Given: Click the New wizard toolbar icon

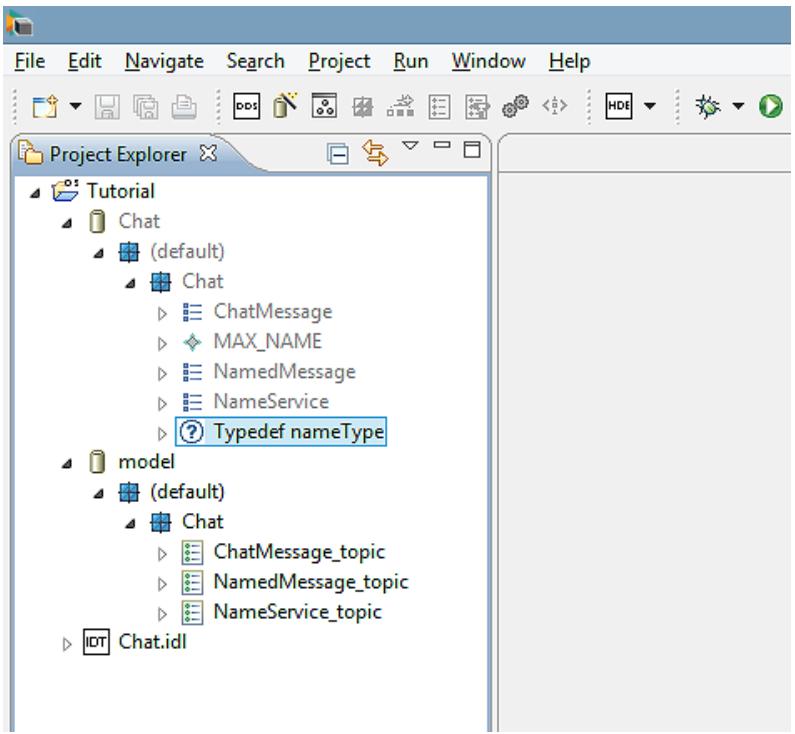Looking at the screenshot, I should point(45,107).
